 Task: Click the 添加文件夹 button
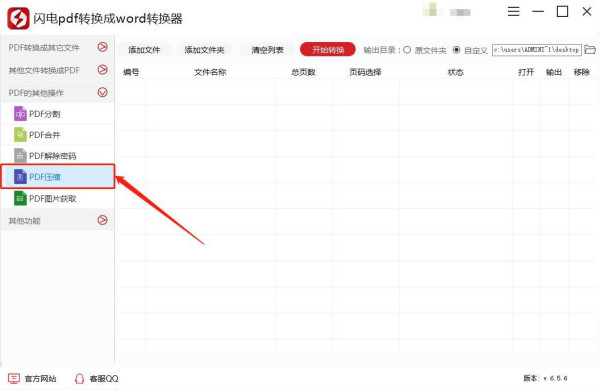click(x=204, y=50)
